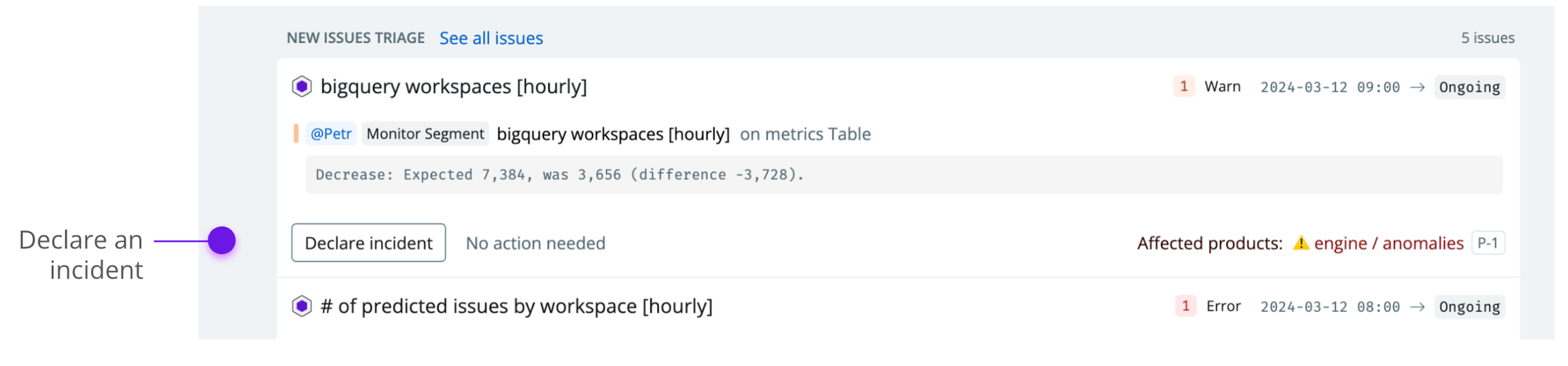Screen dimensions: 1568x366
Task: Click the orange '1' Warn count badge
Action: click(1184, 86)
